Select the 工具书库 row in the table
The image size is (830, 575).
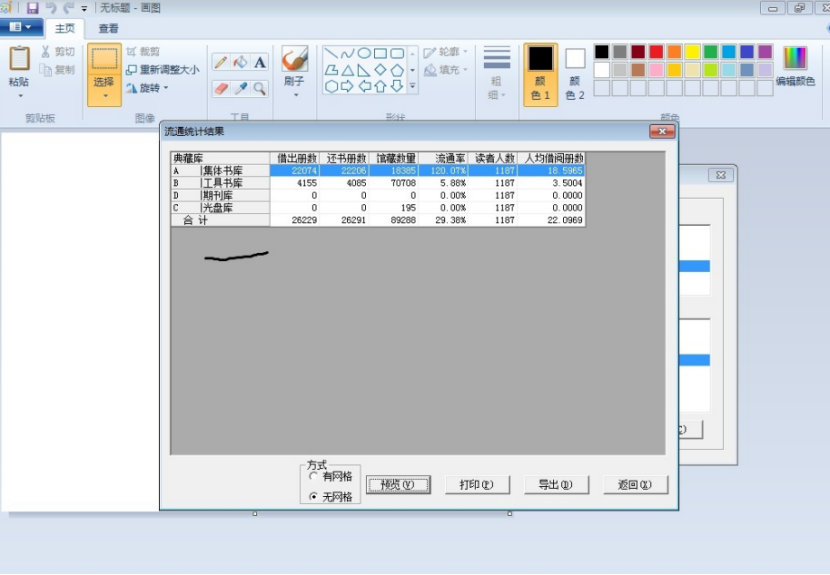pos(222,183)
